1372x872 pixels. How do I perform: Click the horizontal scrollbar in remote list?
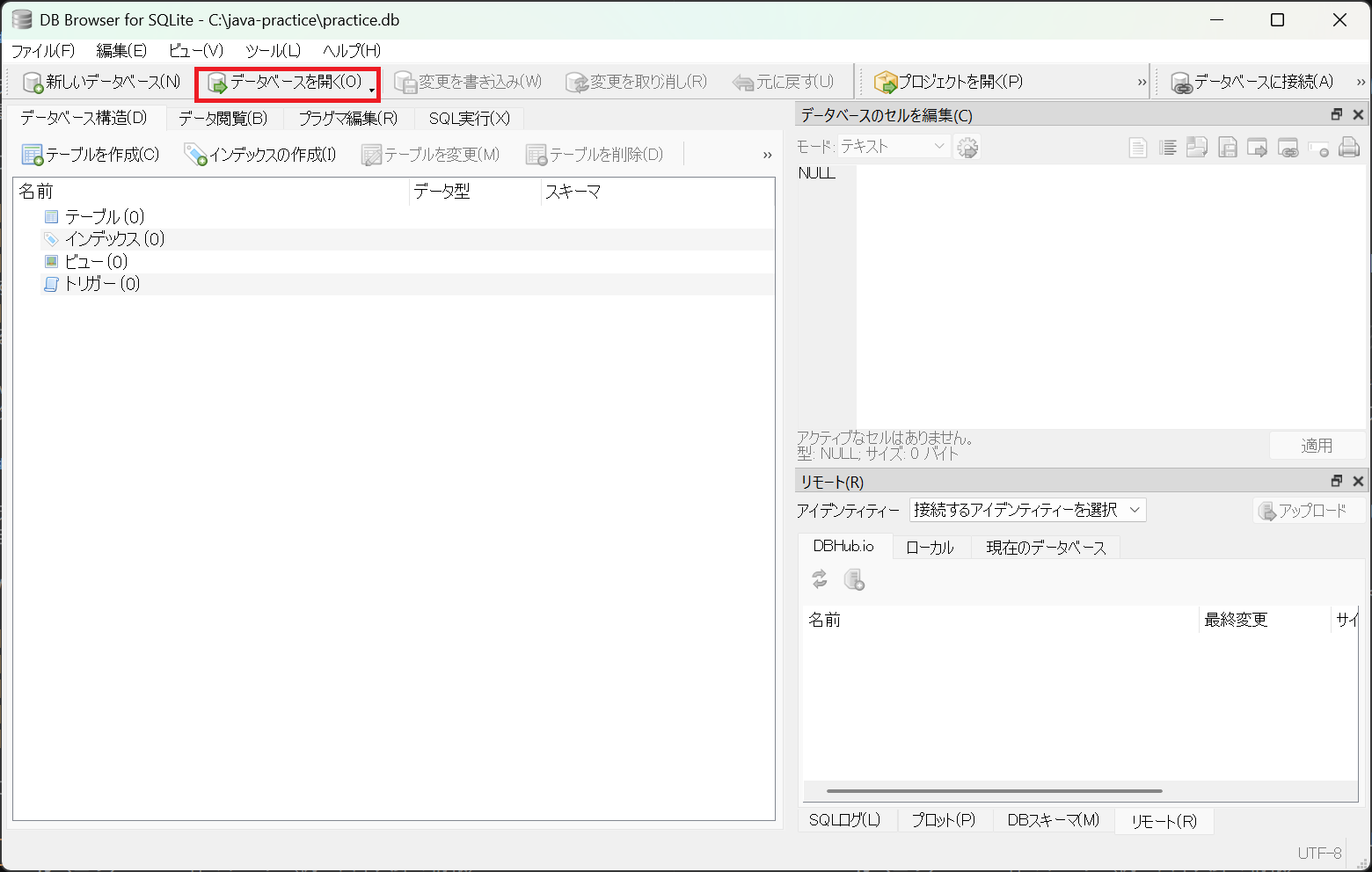pyautogui.click(x=995, y=791)
